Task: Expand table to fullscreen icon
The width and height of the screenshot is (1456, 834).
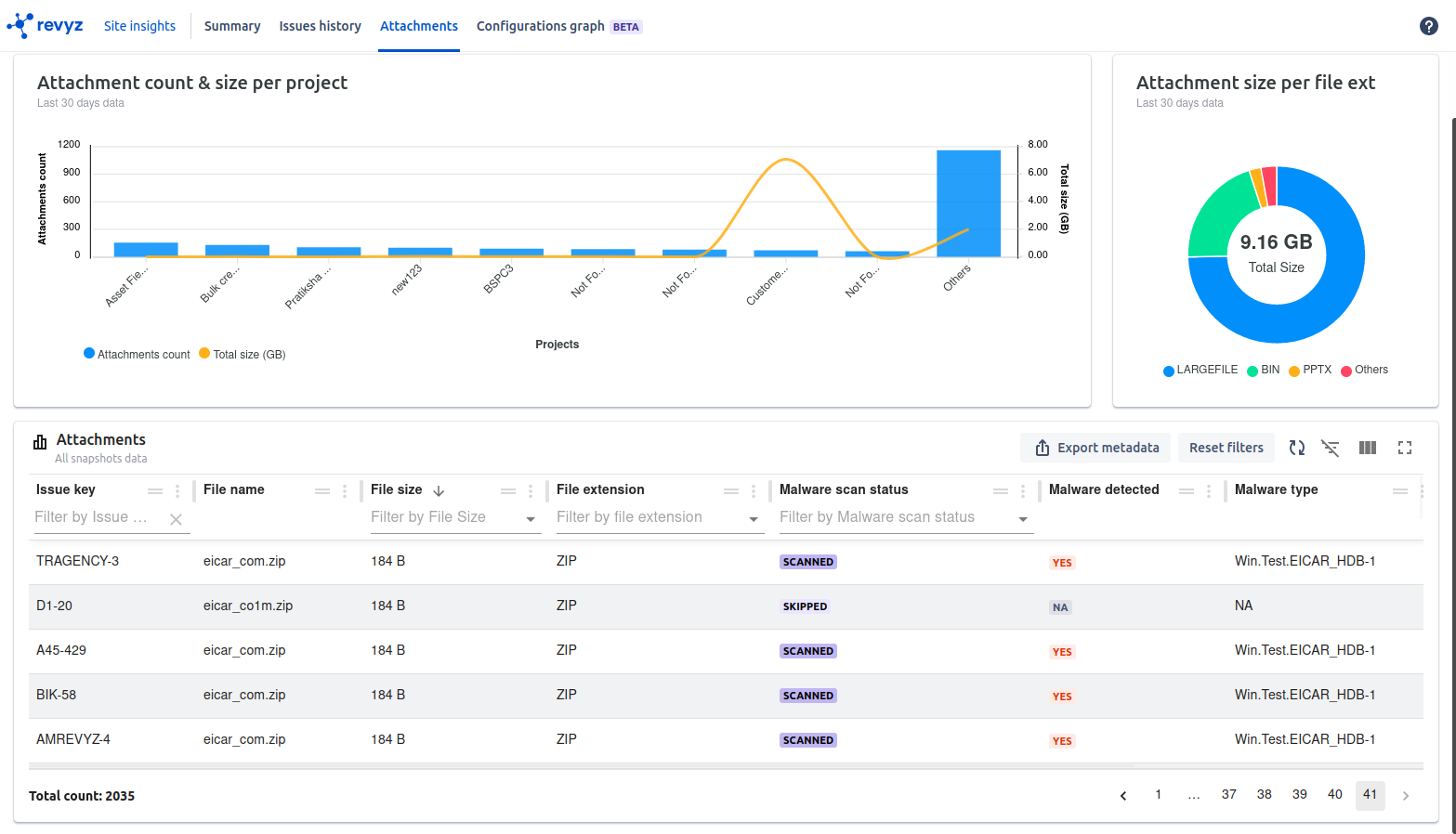Action: pos(1404,448)
